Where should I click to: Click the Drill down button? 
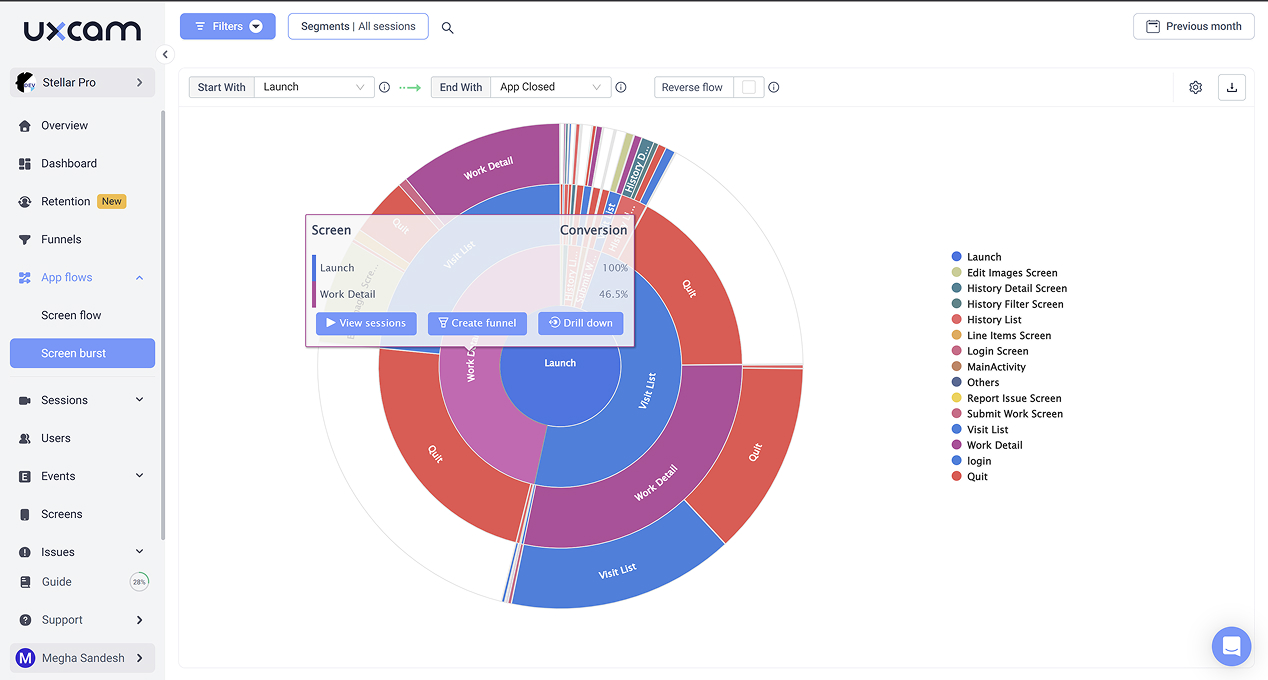pyautogui.click(x=580, y=323)
